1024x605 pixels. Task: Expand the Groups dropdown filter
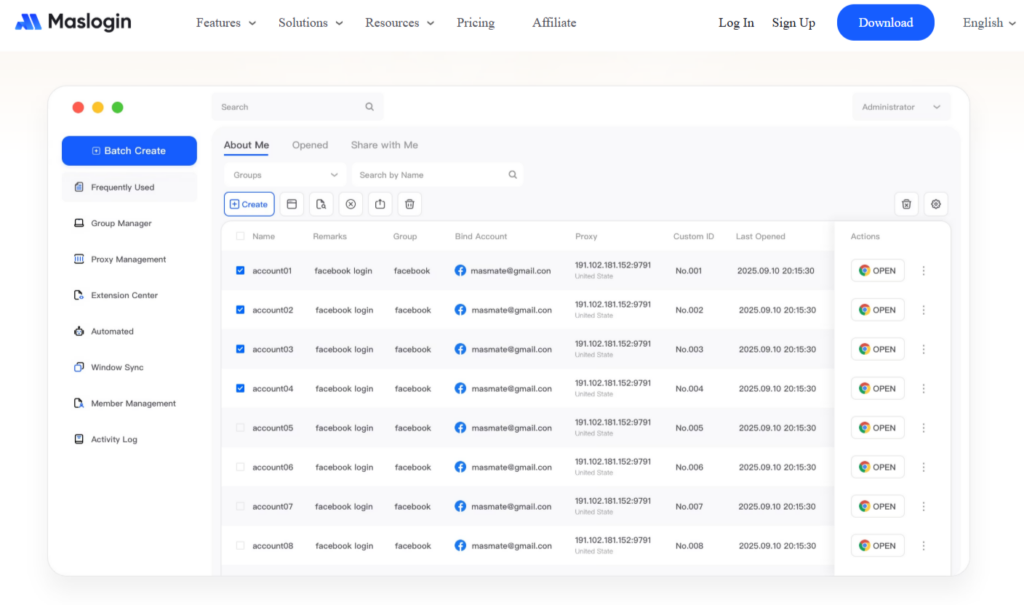coord(285,175)
